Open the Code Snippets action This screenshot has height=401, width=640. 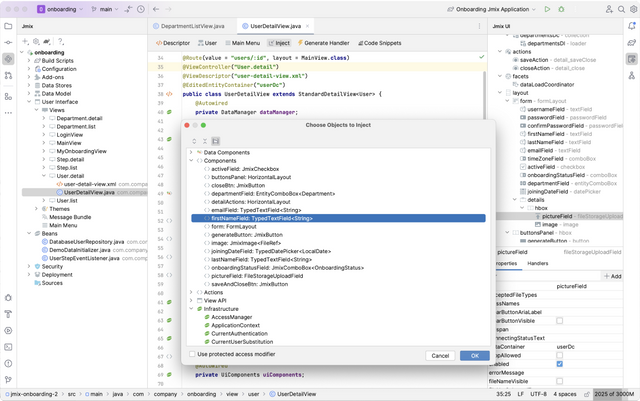coord(380,43)
